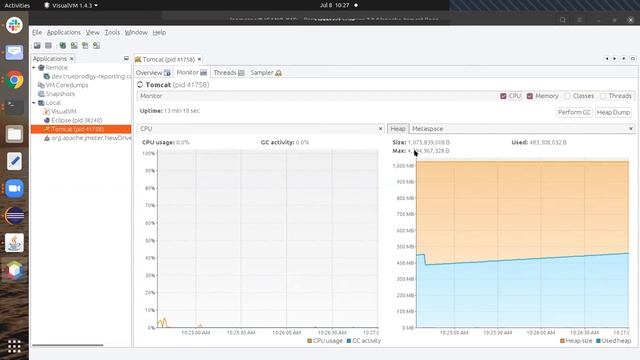Switch to the Threads tab
640x360 pixels.
[229, 73]
